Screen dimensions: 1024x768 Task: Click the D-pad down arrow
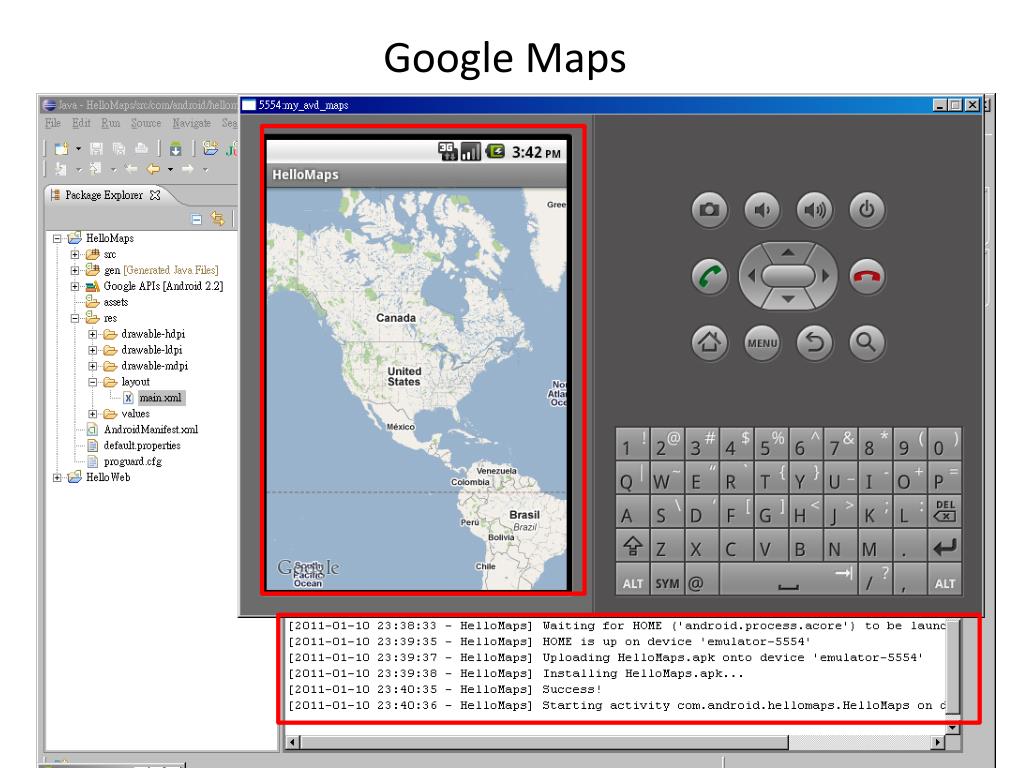click(x=788, y=299)
